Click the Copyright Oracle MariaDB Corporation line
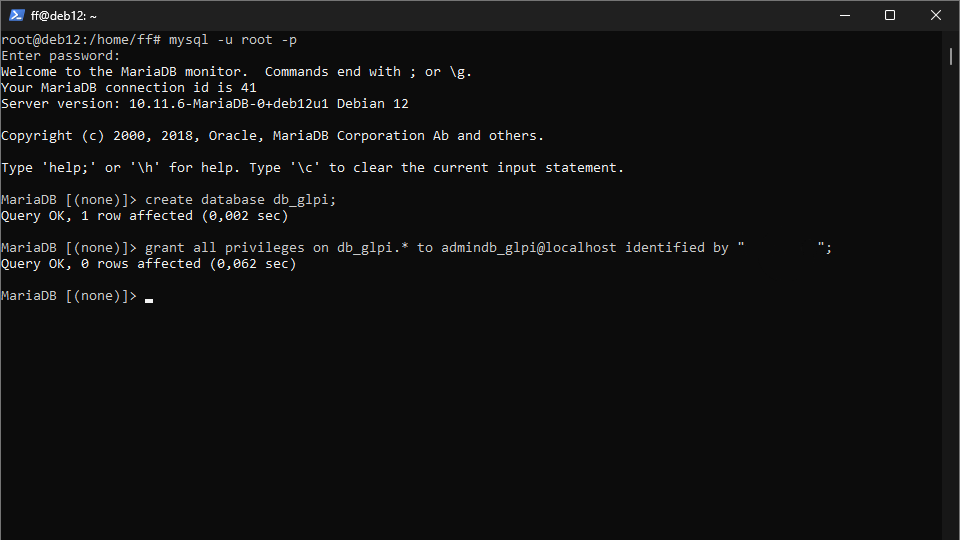This screenshot has height=540, width=960. [x=272, y=136]
